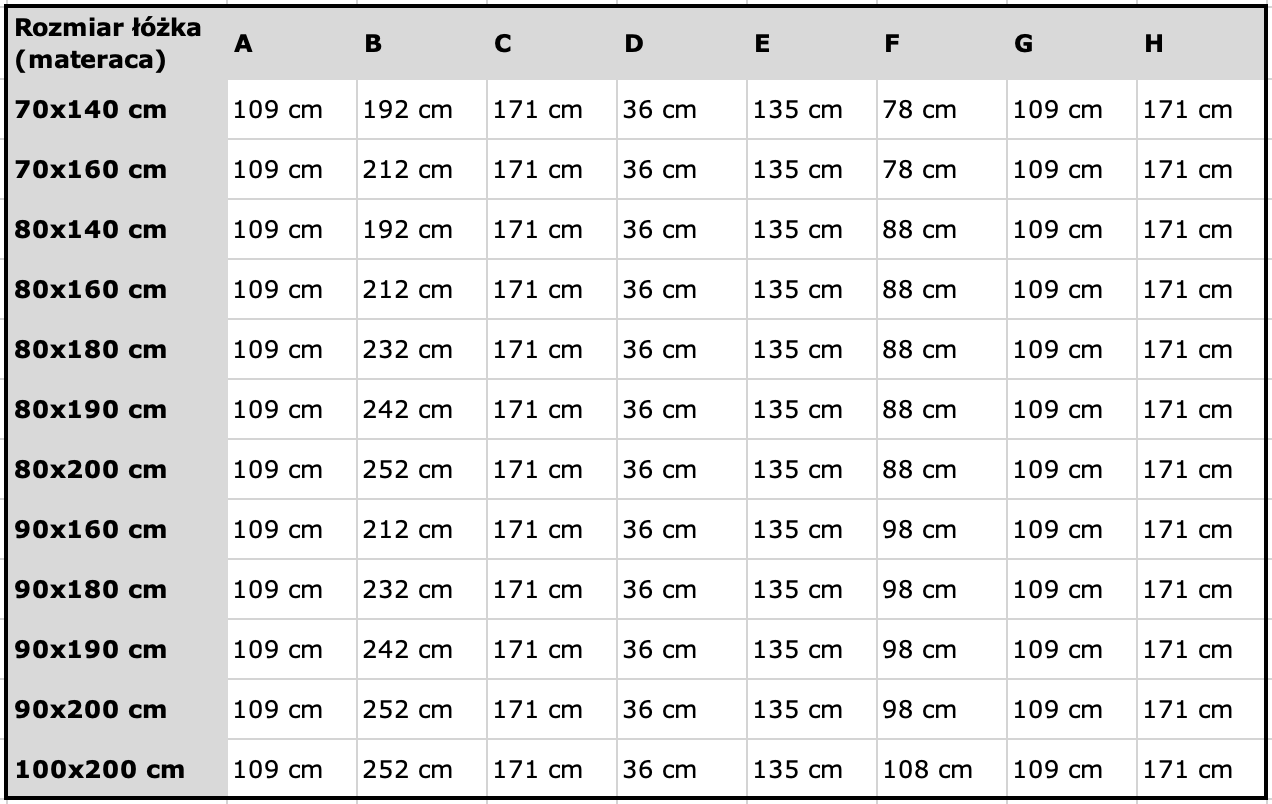Click the 108 cm cell in column F
Viewport: 1272px width, 804px height.
click(x=942, y=769)
